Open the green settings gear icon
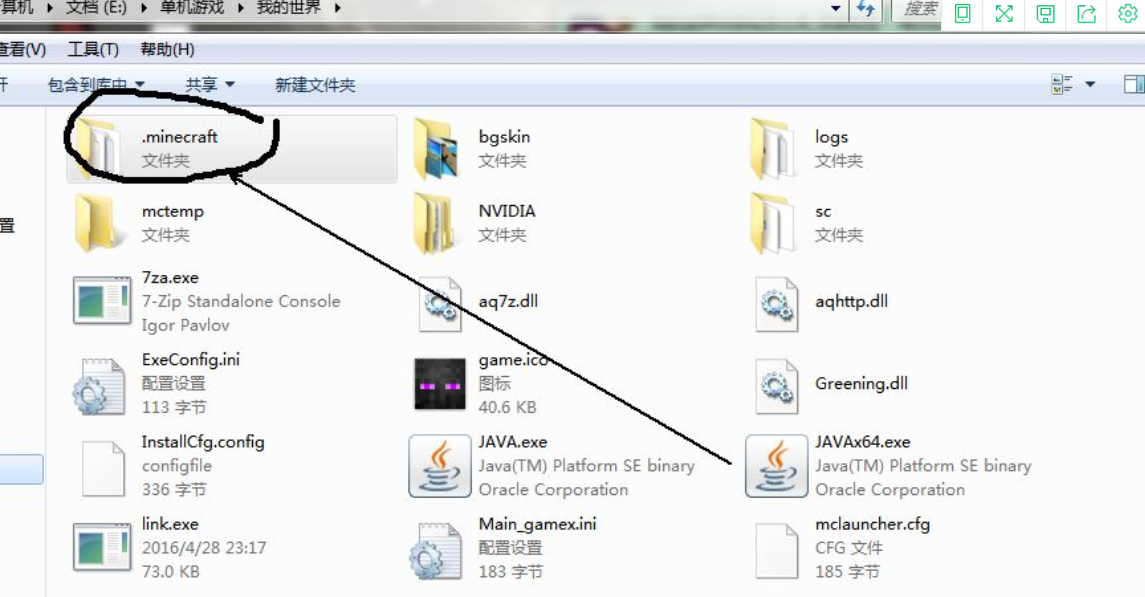 [x=1128, y=14]
